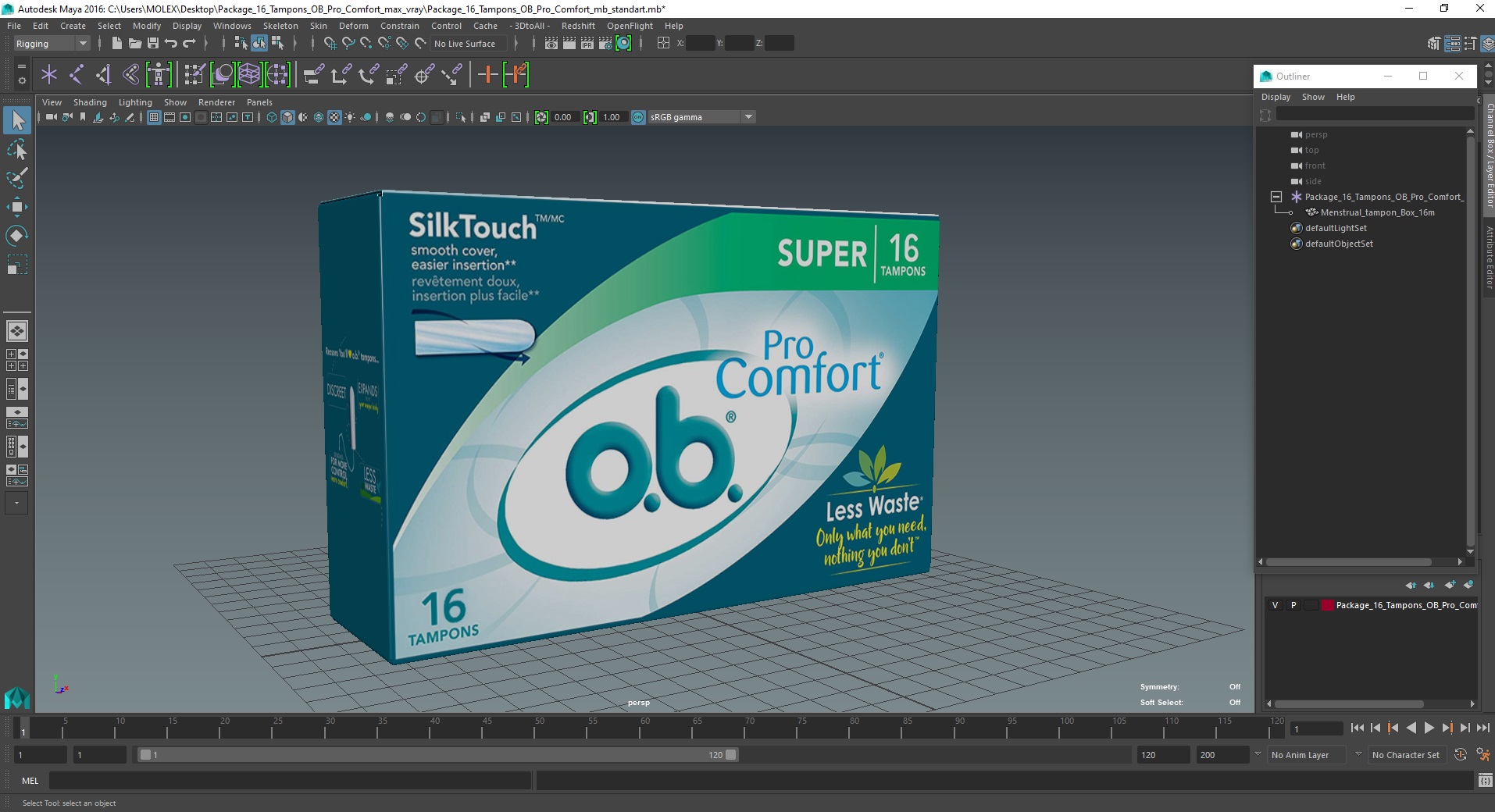The image size is (1495, 812).
Task: Open the sRGB gamma view transform dropdown
Action: click(x=701, y=117)
